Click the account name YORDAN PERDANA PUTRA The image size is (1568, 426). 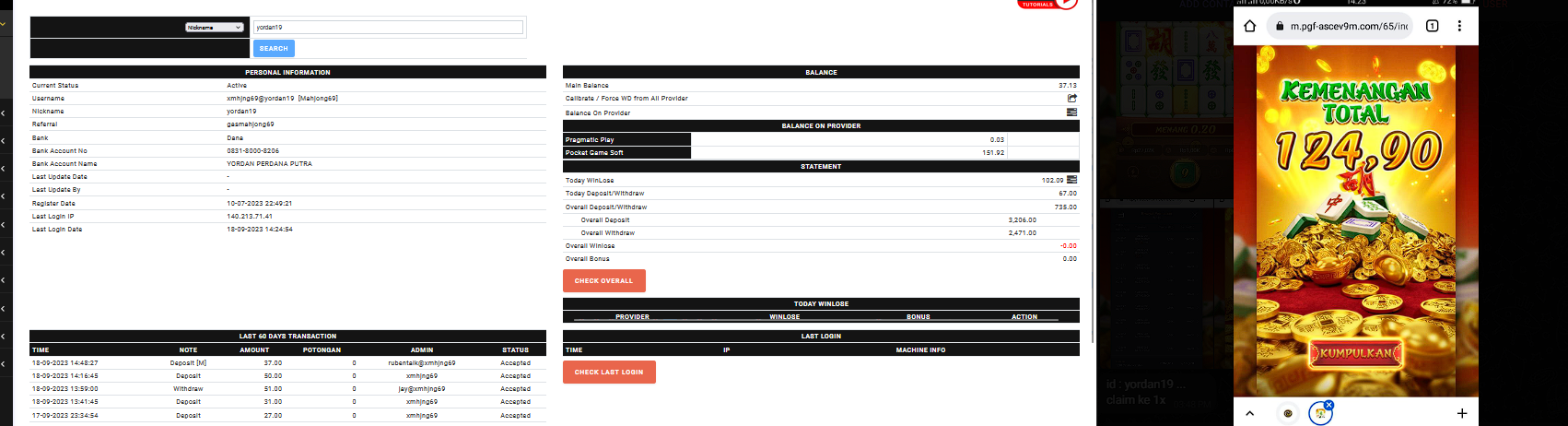[x=269, y=164]
